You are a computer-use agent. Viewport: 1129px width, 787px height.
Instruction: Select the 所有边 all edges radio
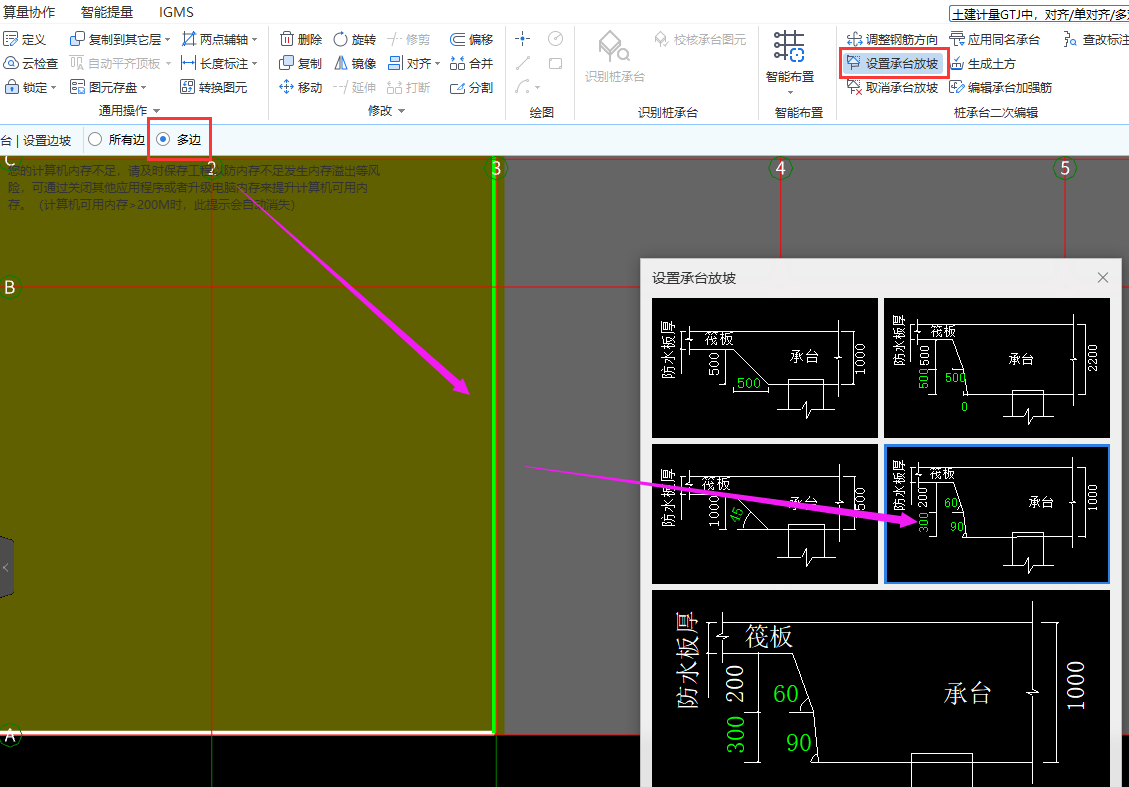pos(117,140)
